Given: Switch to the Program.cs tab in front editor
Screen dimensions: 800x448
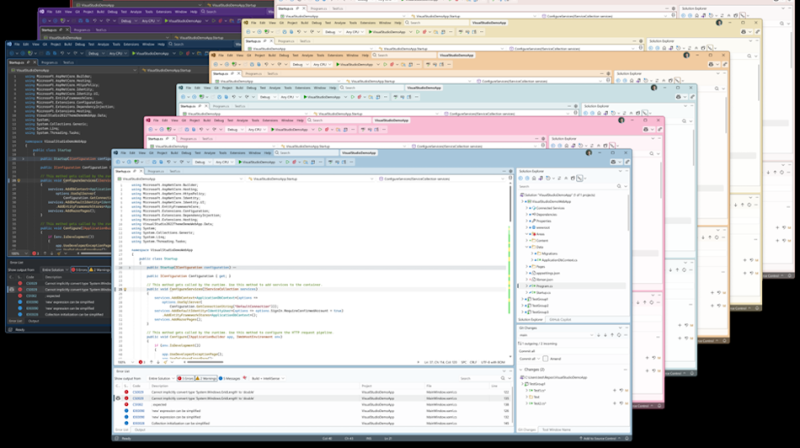Looking at the screenshot, I should (153, 172).
